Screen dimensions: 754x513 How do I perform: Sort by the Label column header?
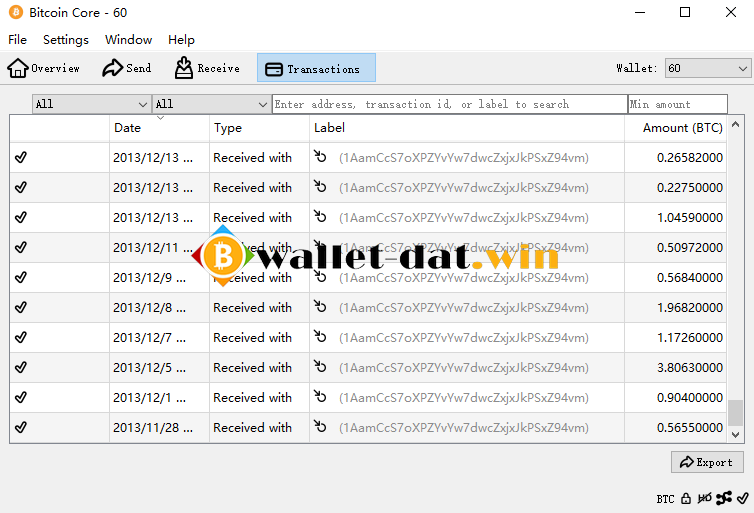(x=466, y=128)
